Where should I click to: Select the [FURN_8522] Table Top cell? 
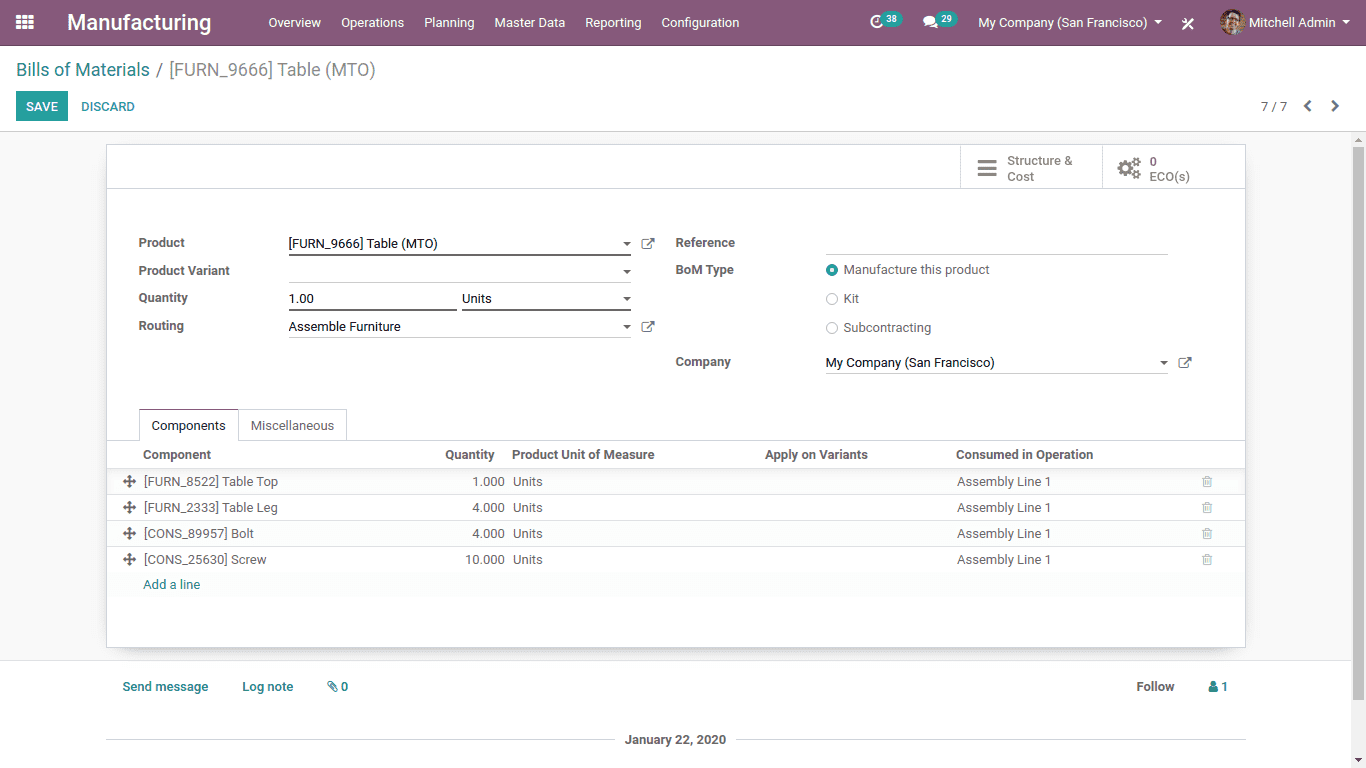tap(211, 481)
